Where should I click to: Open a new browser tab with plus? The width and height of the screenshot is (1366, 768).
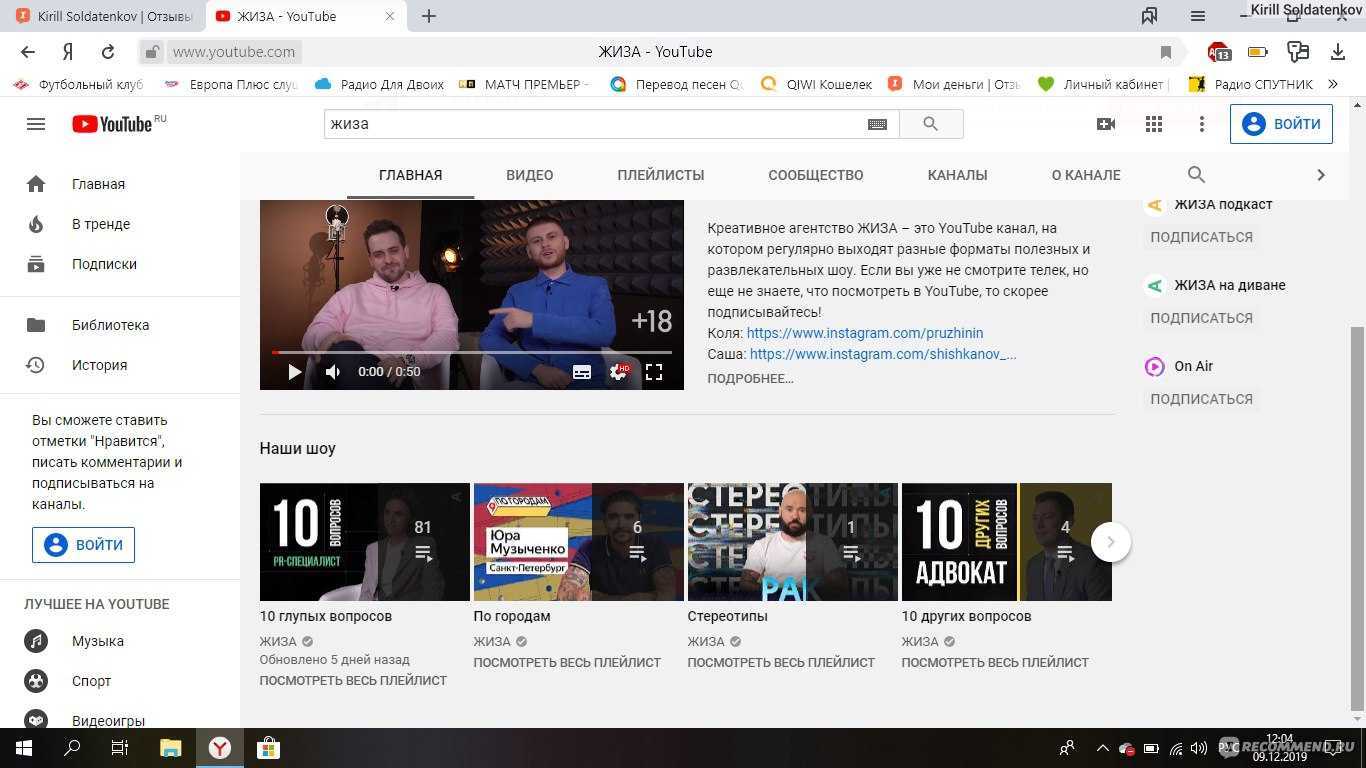coord(429,16)
